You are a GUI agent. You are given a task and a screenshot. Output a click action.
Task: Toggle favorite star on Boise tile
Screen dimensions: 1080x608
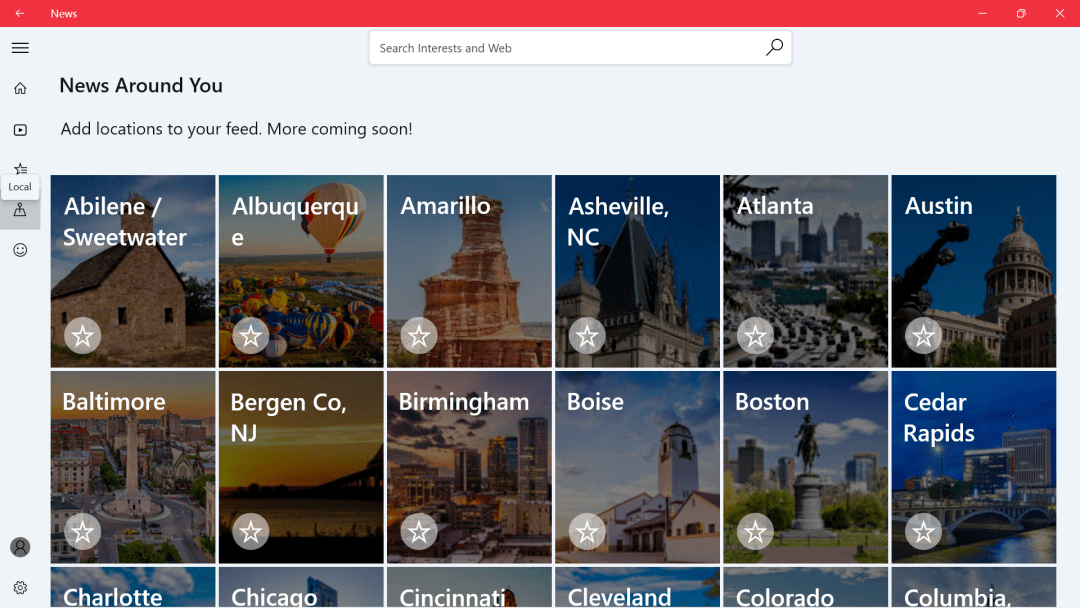click(587, 532)
